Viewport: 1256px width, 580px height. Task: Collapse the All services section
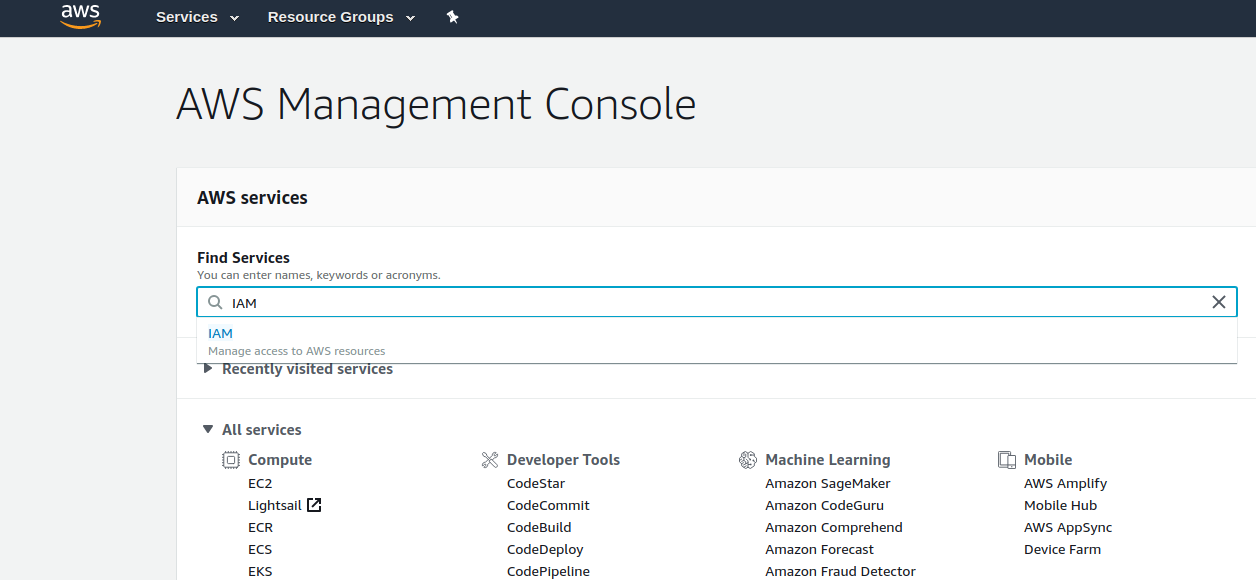click(252, 430)
